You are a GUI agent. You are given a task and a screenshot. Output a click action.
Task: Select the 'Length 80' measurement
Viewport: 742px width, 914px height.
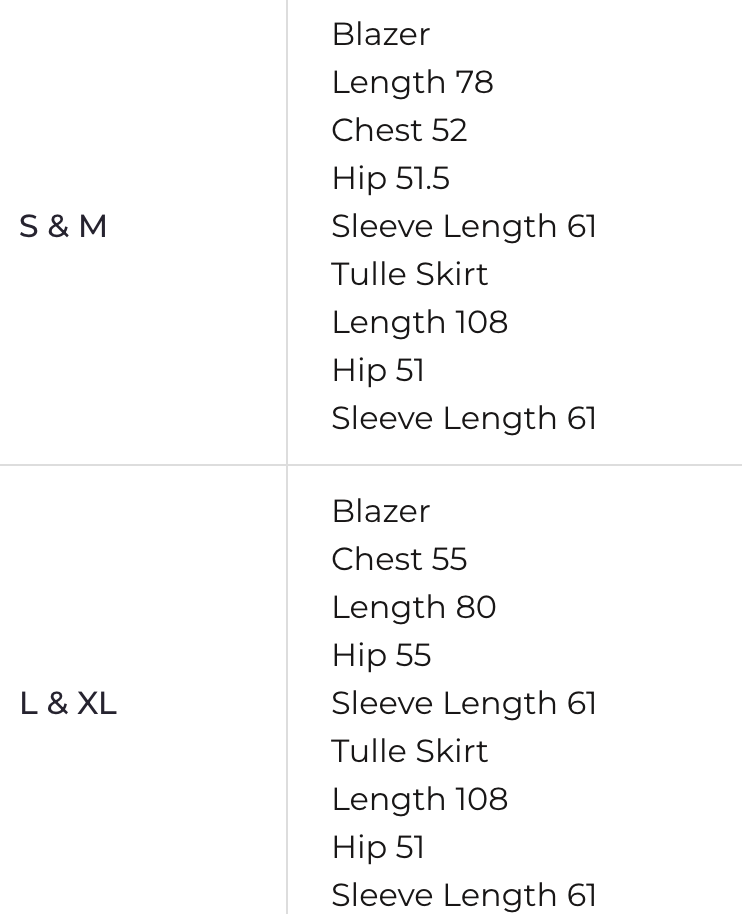tap(413, 607)
